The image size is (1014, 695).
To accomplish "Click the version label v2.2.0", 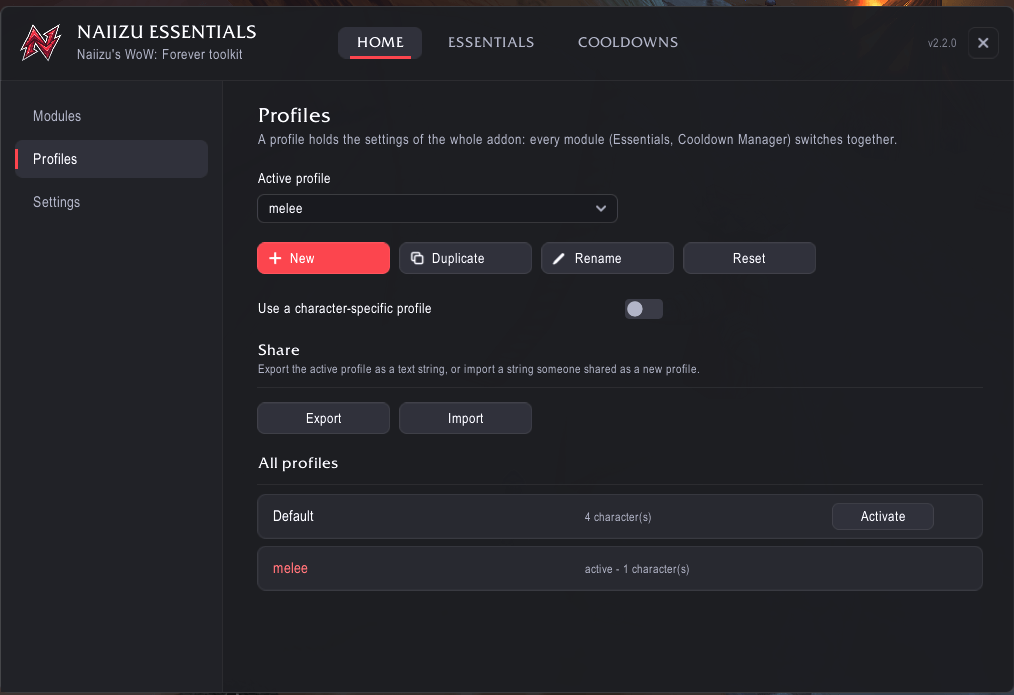I will click(x=942, y=43).
